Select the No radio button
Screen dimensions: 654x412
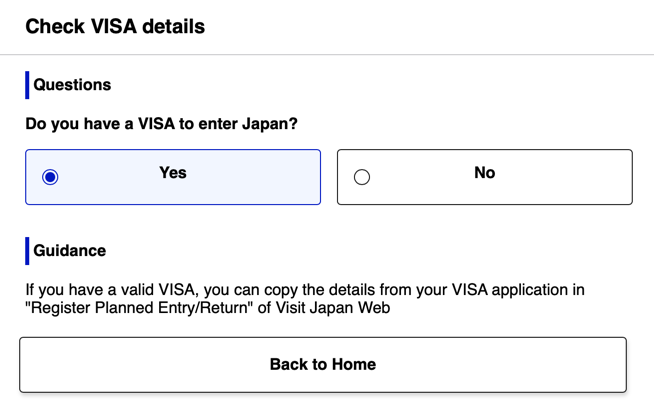(362, 177)
